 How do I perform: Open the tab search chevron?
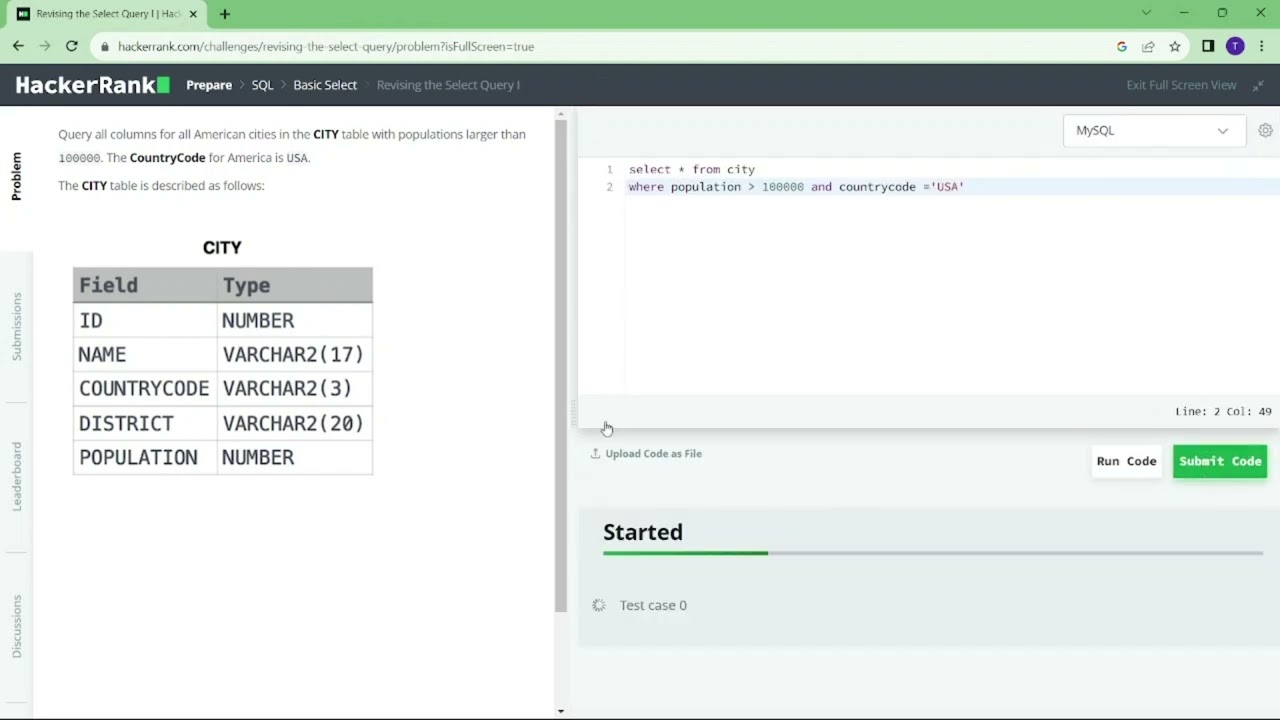click(1146, 13)
